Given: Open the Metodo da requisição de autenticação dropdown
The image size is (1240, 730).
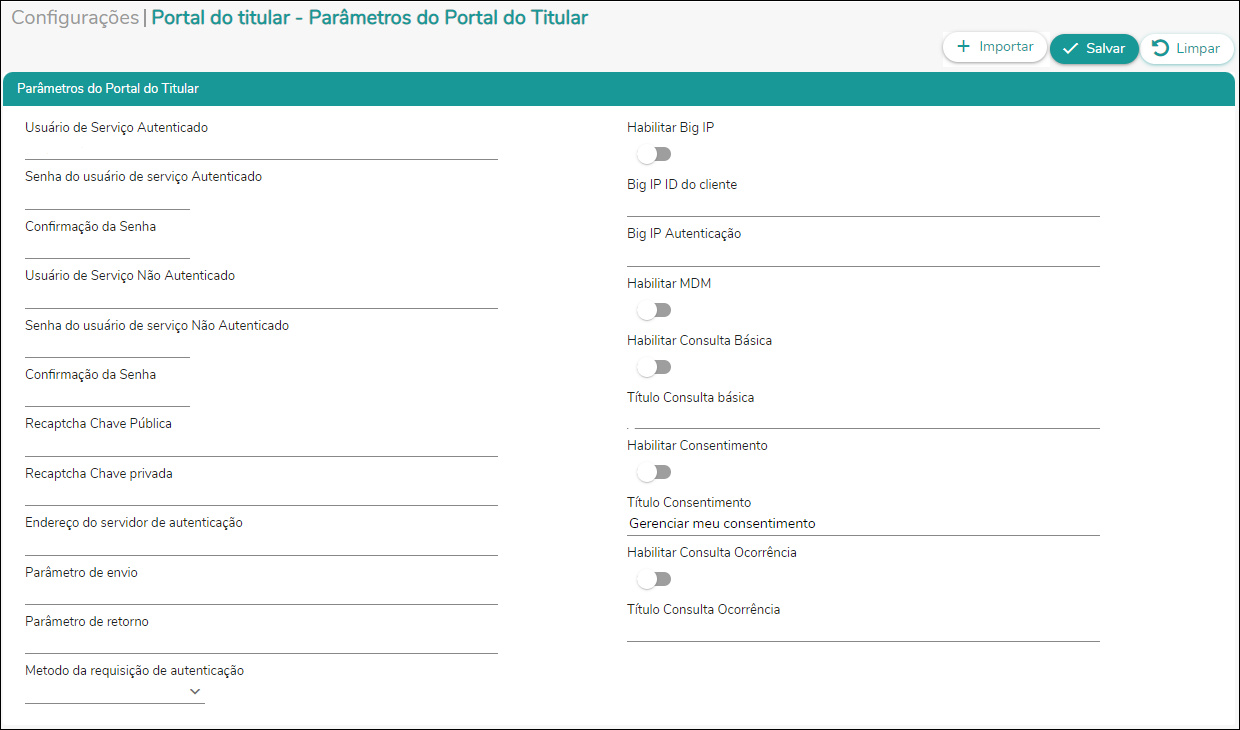Looking at the screenshot, I should pos(115,691).
